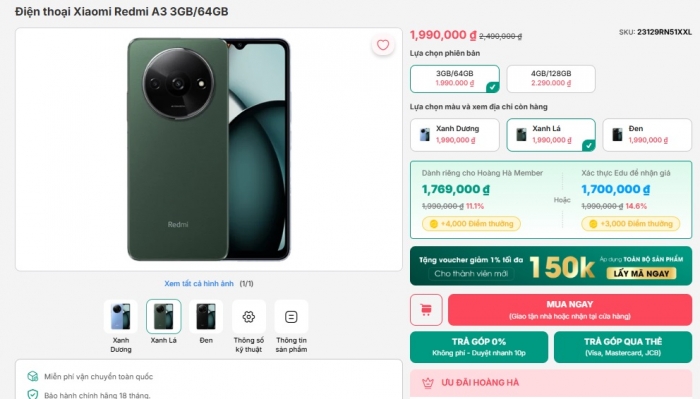Screen dimensions: 700x399
Task: Pick the Xanh Lá color option
Action: [551, 134]
